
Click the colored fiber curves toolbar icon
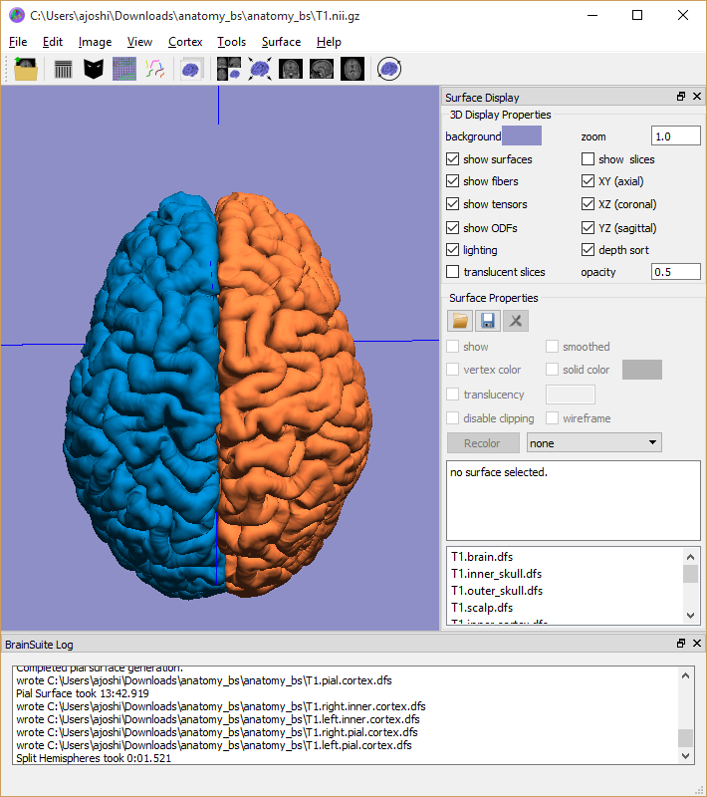pyautogui.click(x=154, y=69)
